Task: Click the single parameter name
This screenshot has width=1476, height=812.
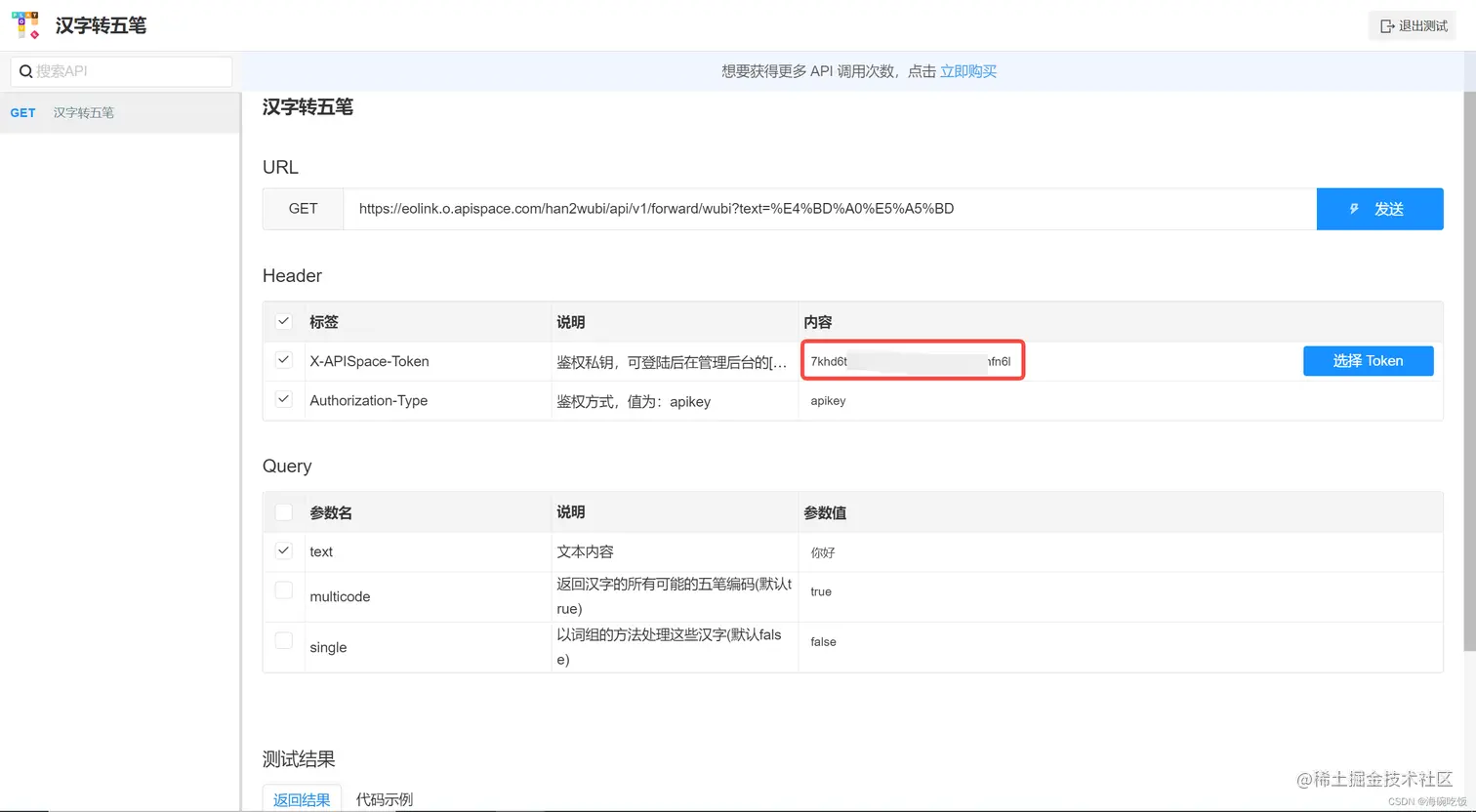Action: [328, 647]
